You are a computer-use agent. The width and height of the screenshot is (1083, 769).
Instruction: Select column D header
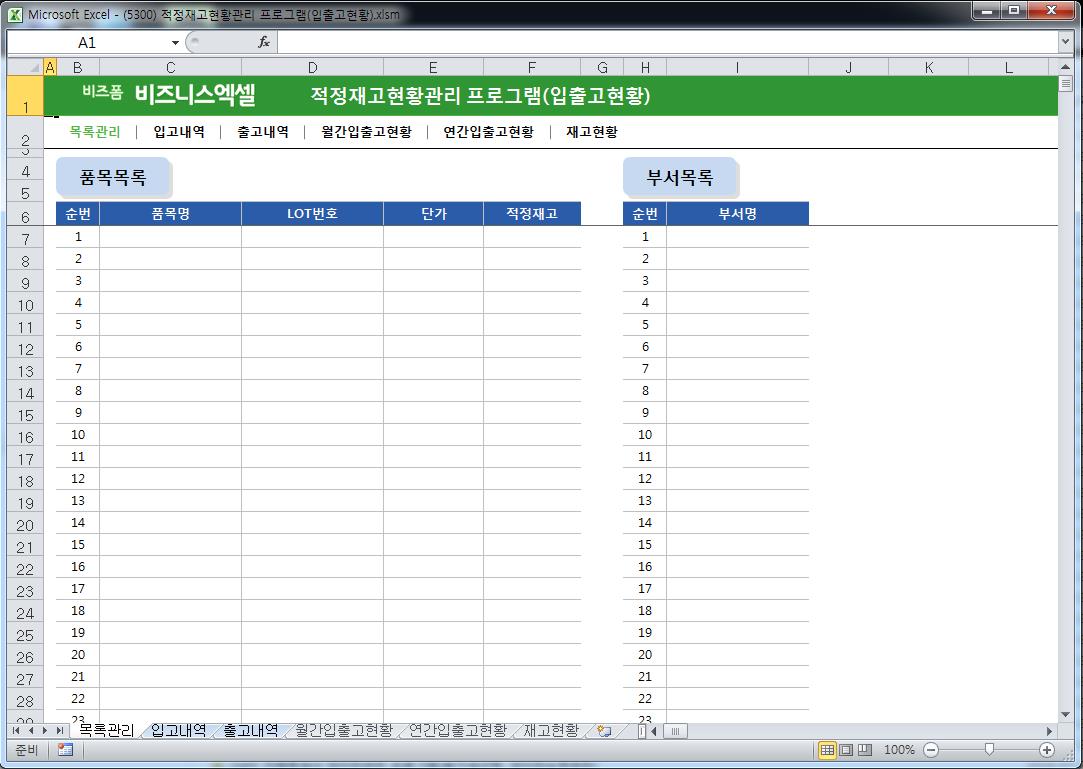click(312, 68)
